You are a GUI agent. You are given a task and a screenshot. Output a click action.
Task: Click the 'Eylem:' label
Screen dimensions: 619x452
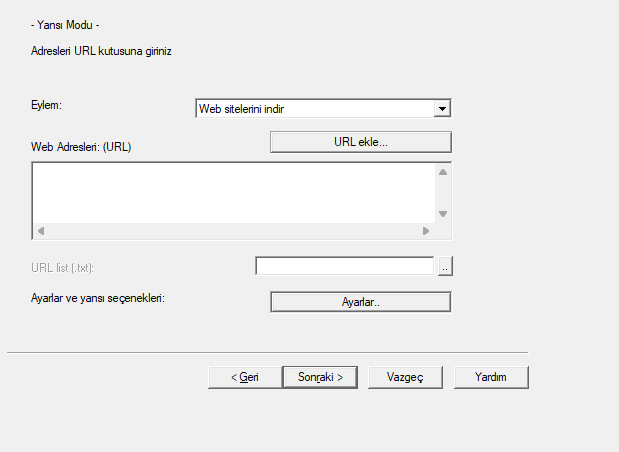pyautogui.click(x=49, y=104)
